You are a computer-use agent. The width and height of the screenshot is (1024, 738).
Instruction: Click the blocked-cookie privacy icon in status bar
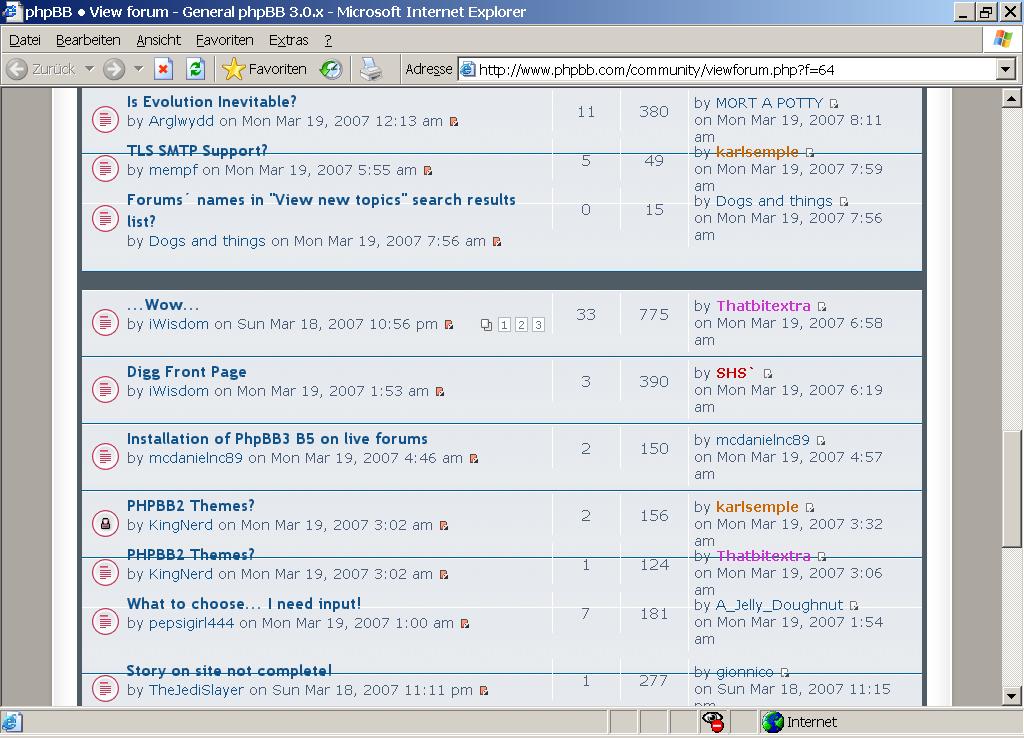tap(713, 722)
